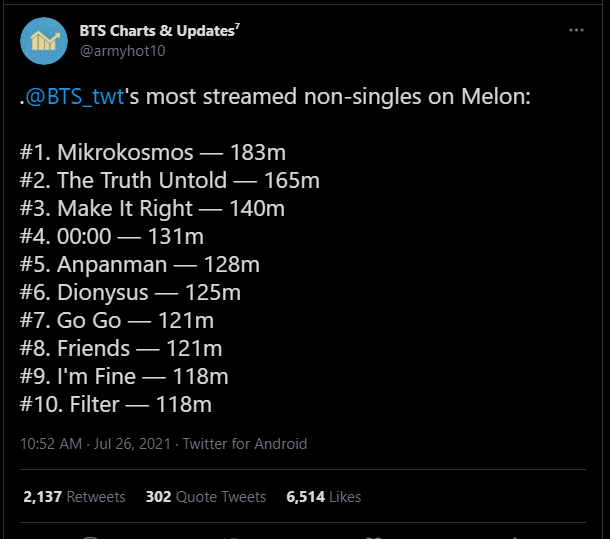610x539 pixels.
Task: Click the 10:52 AM Jul 26, 2021 timestamp
Action: tap(96, 443)
